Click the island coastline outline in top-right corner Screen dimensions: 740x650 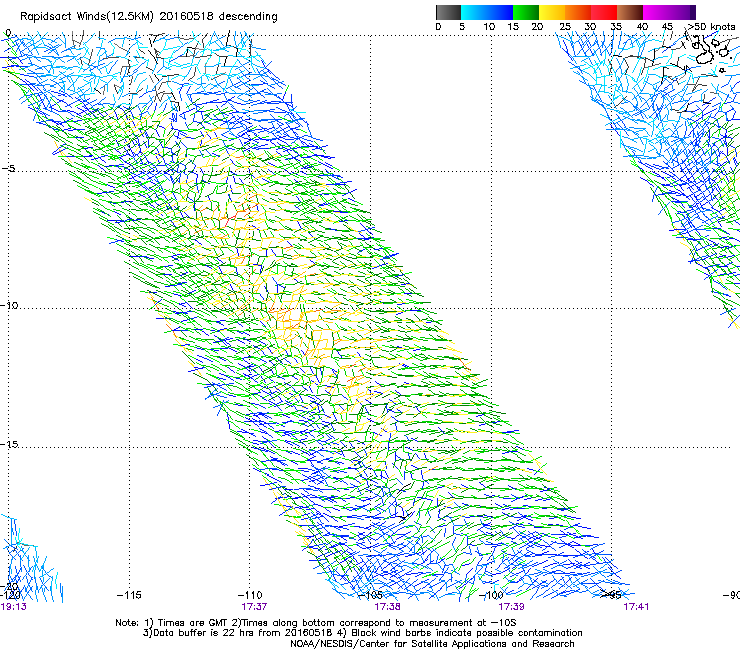pos(705,56)
